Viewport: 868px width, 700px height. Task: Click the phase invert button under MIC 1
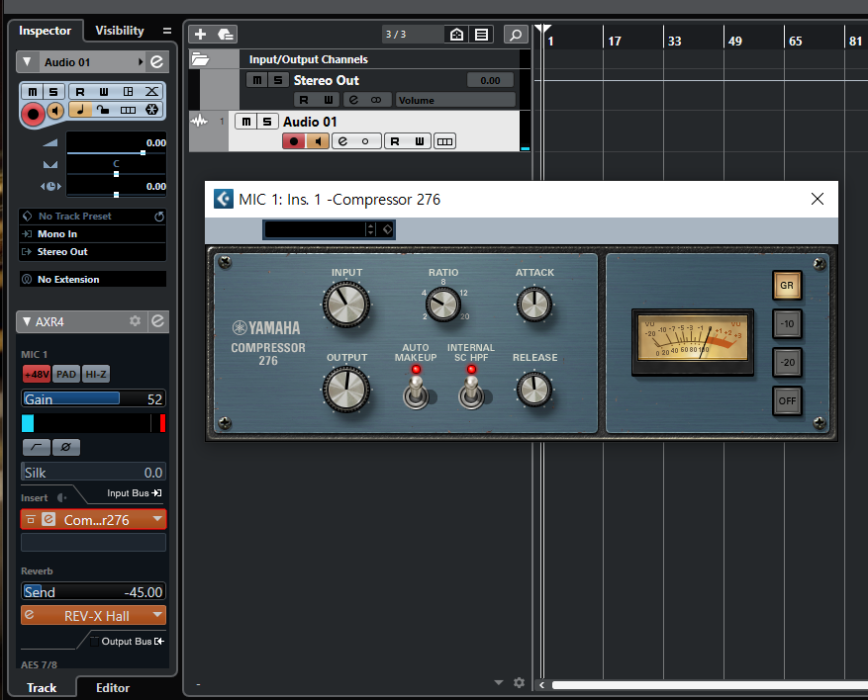(66, 447)
